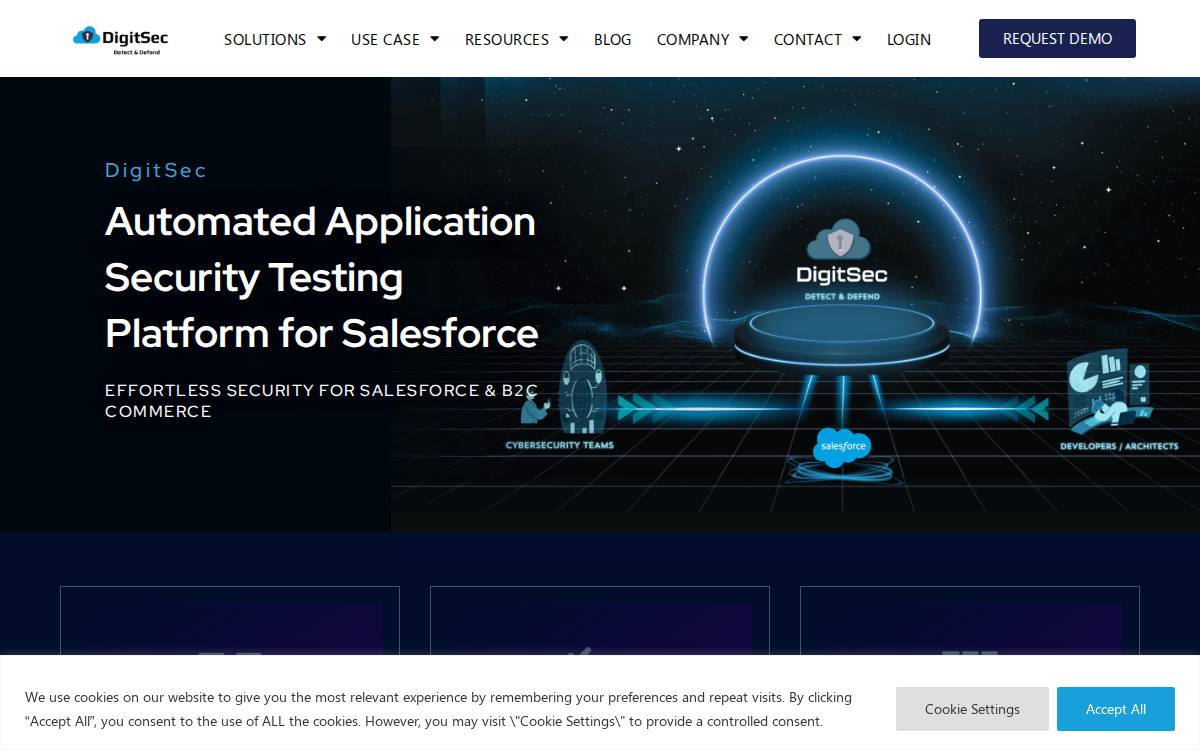Click the DigitSec cloud lock emblem in the hero
Image resolution: width=1200 pixels, height=750 pixels.
point(841,239)
